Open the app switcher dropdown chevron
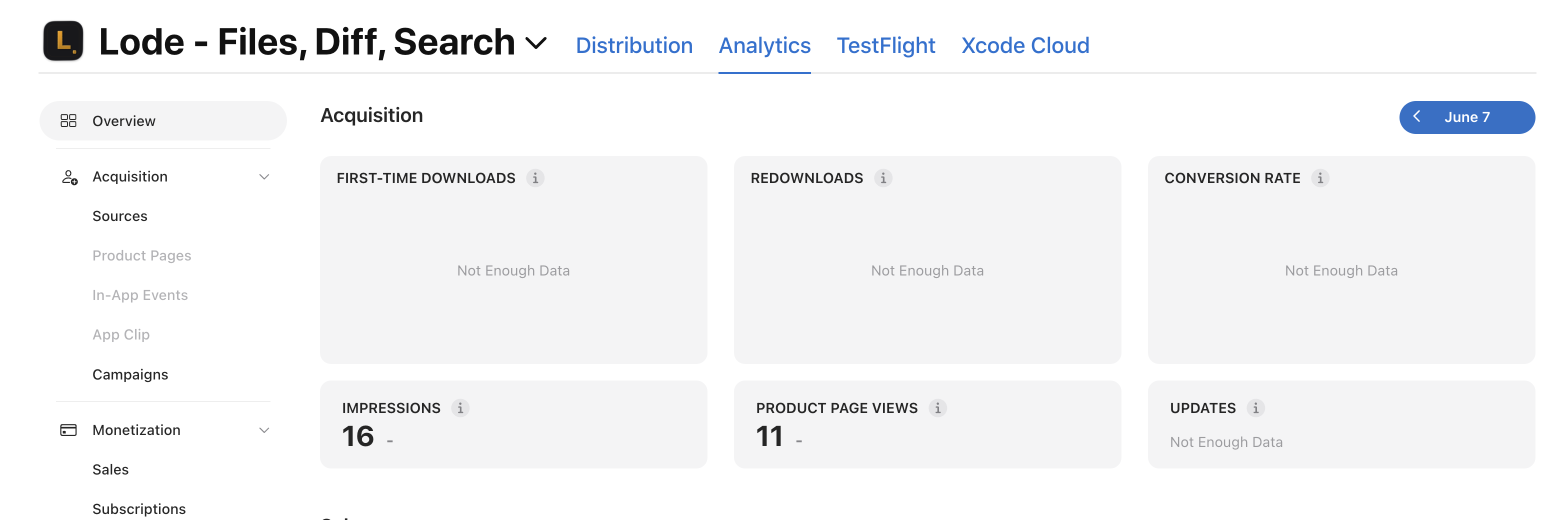This screenshot has width=1568, height=520. [x=536, y=43]
